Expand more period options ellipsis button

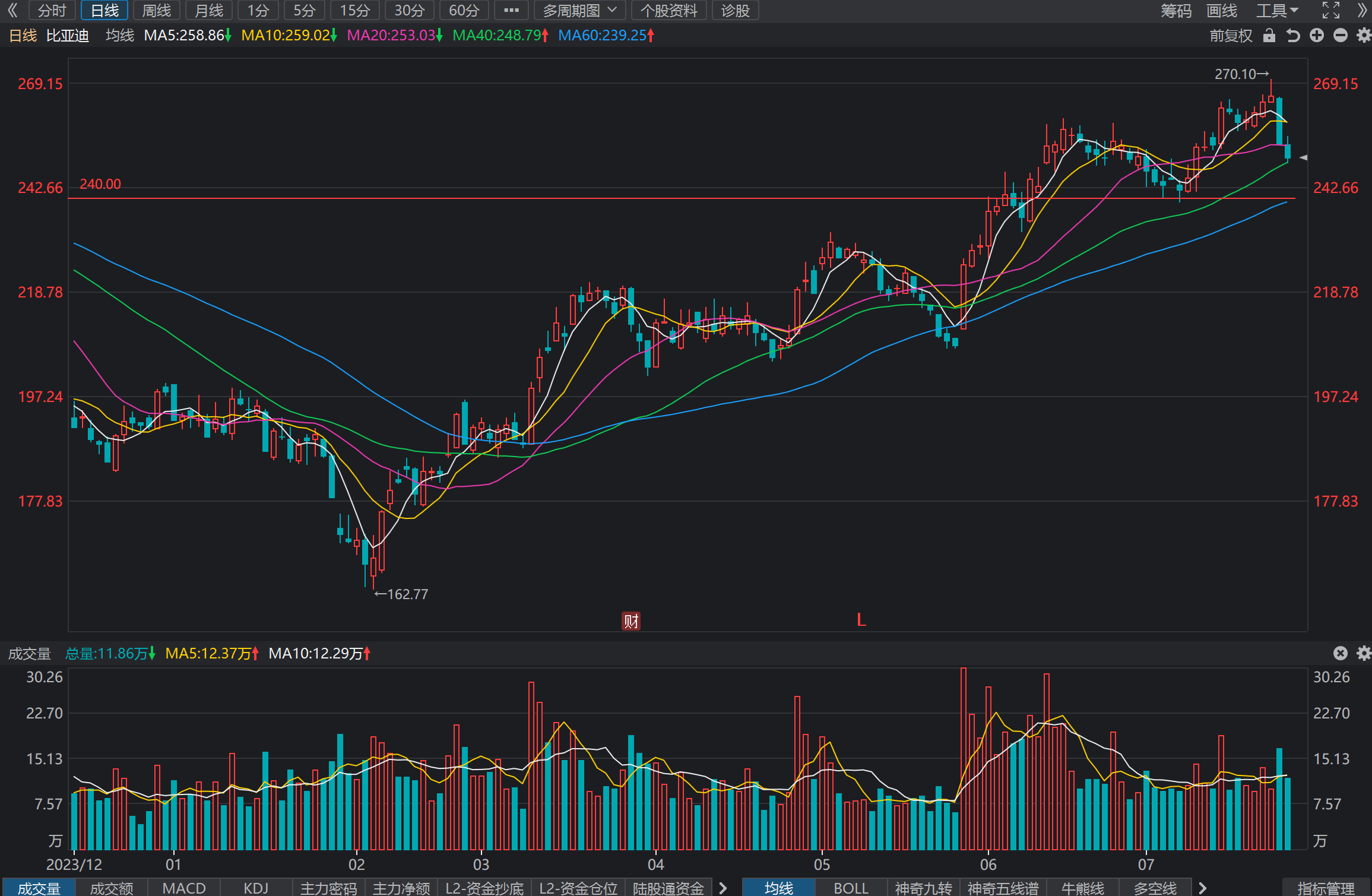point(511,10)
